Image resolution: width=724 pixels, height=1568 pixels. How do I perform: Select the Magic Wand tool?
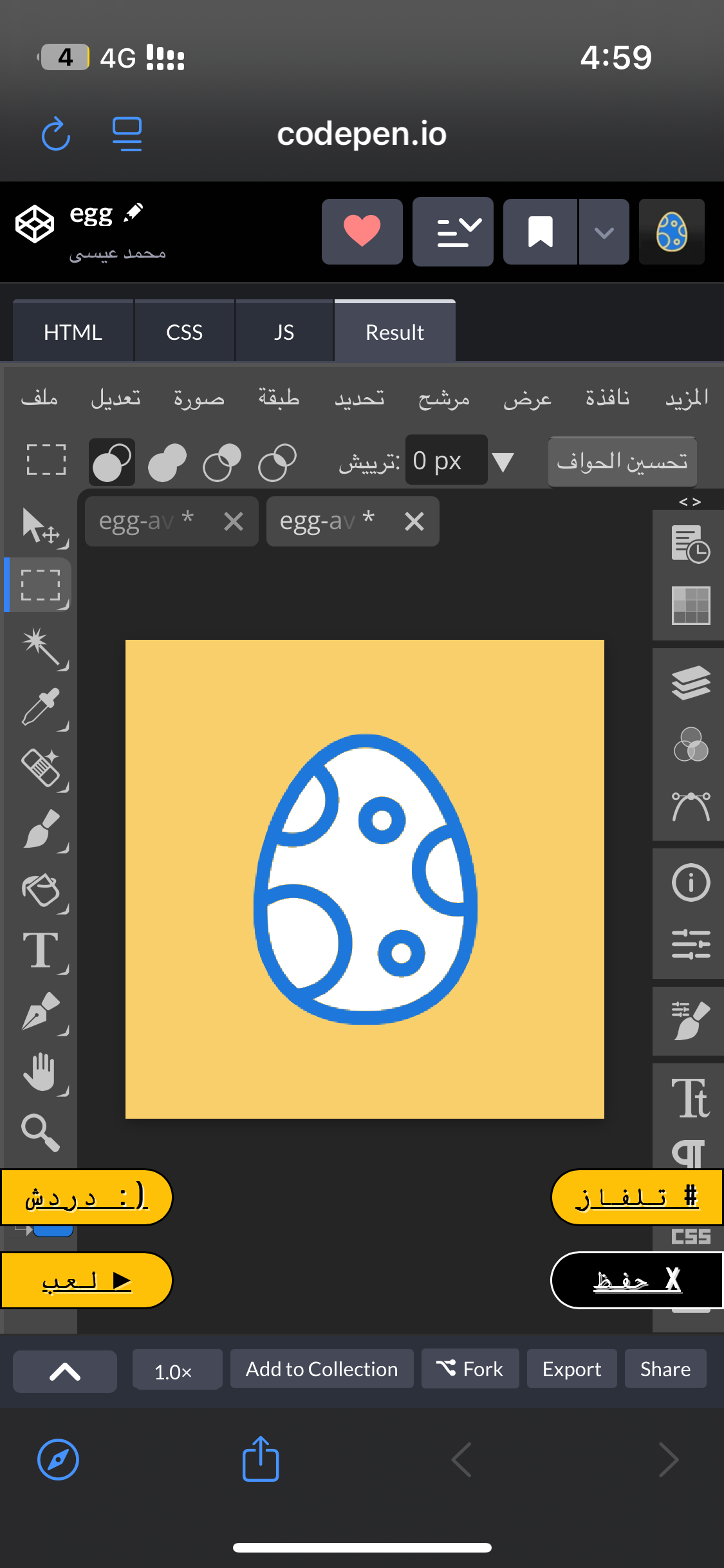41,646
